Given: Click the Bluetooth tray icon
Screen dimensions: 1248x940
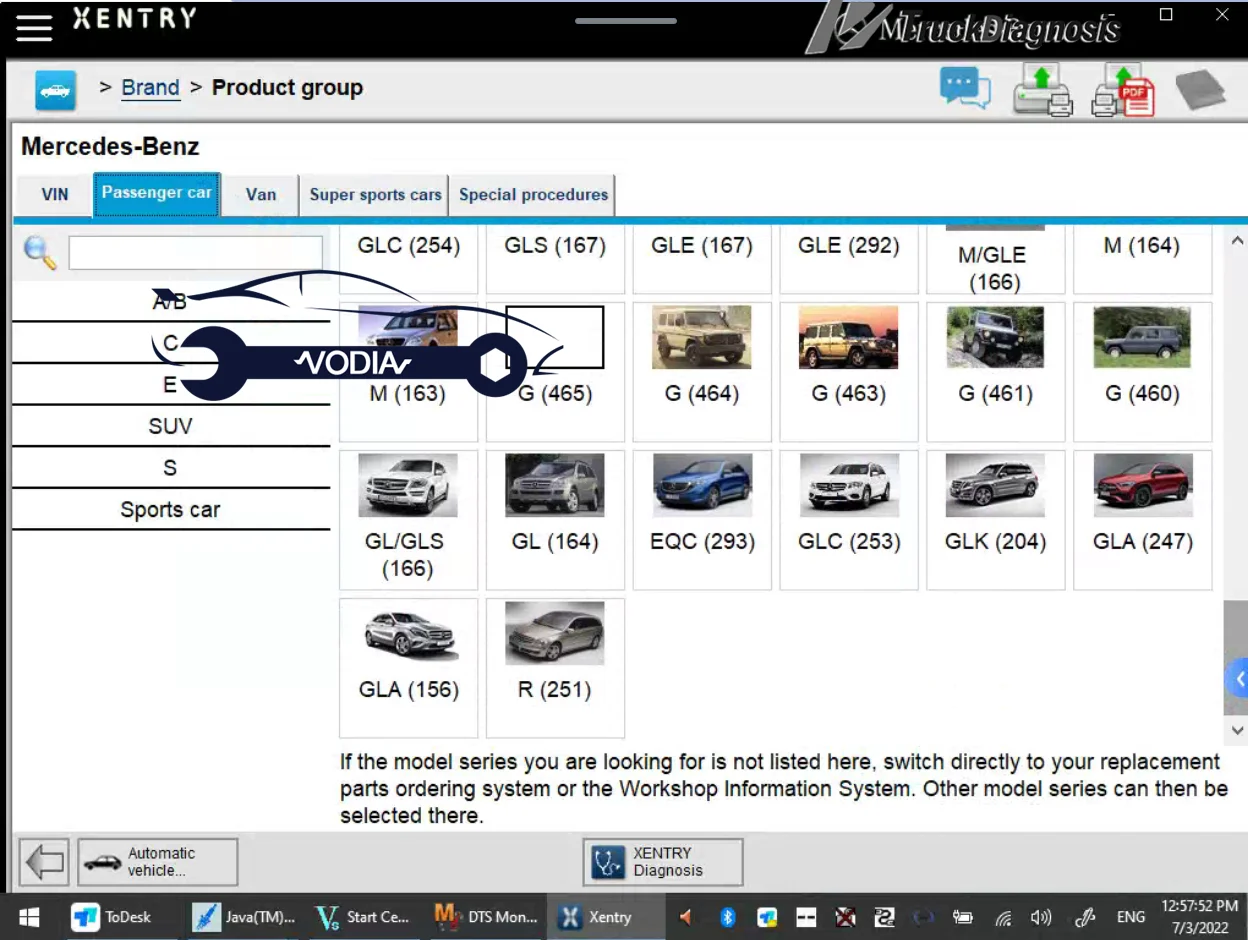Looking at the screenshot, I should click(x=728, y=917).
